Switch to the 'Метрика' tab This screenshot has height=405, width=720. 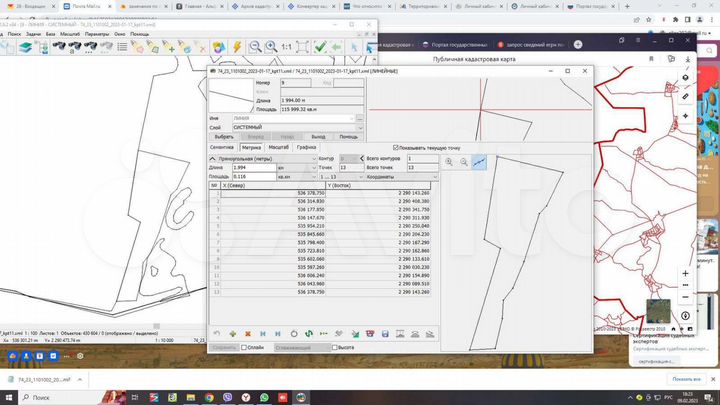pos(252,147)
